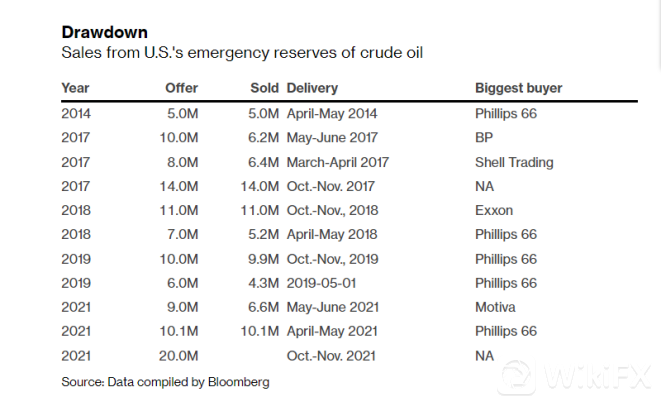662x411 pixels.
Task: Select the "6.6M" sold value
Action: (262, 306)
